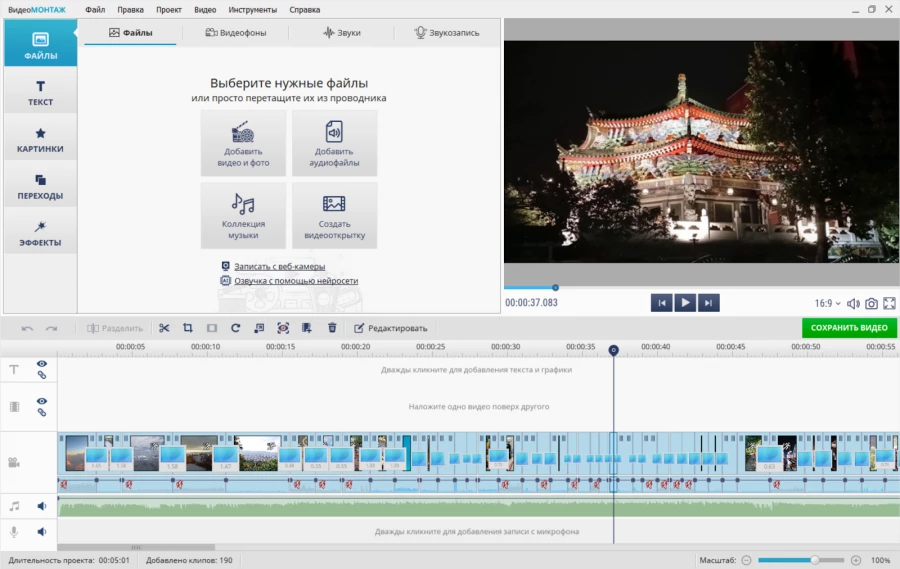Open the Справка menu
The height and width of the screenshot is (569, 900).
[x=305, y=10]
